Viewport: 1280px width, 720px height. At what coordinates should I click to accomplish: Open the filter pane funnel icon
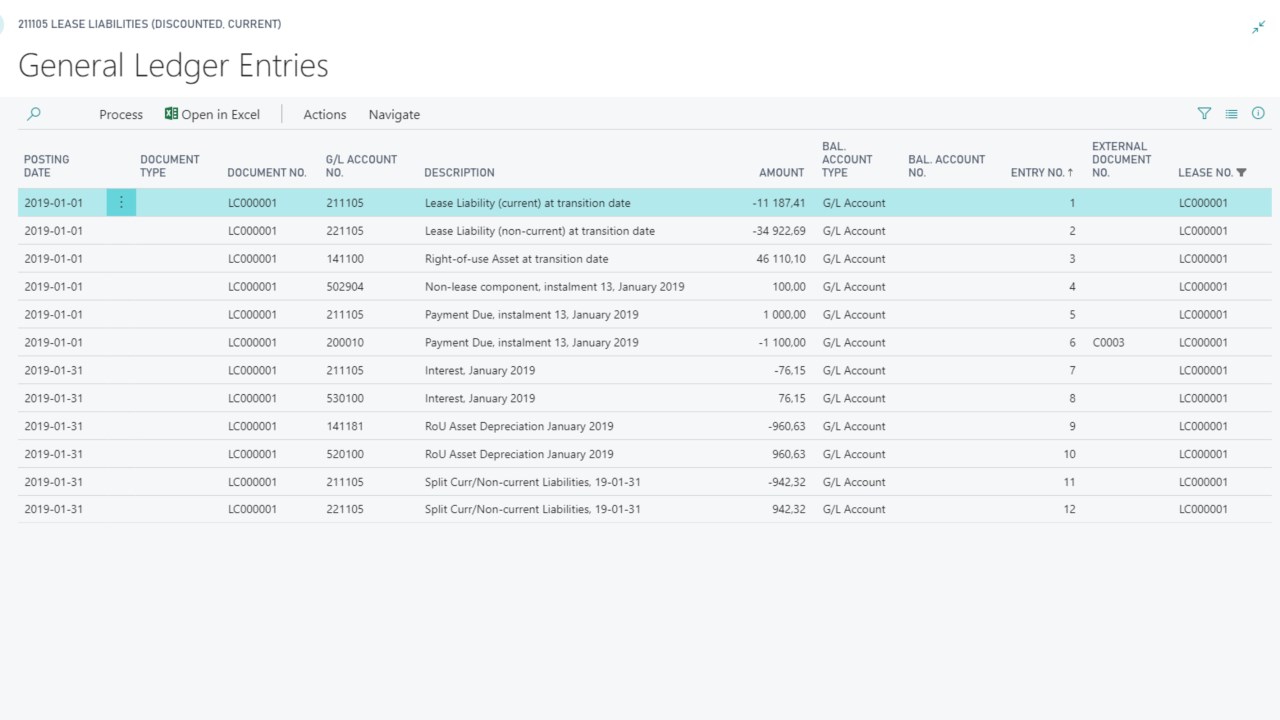pyautogui.click(x=1204, y=114)
